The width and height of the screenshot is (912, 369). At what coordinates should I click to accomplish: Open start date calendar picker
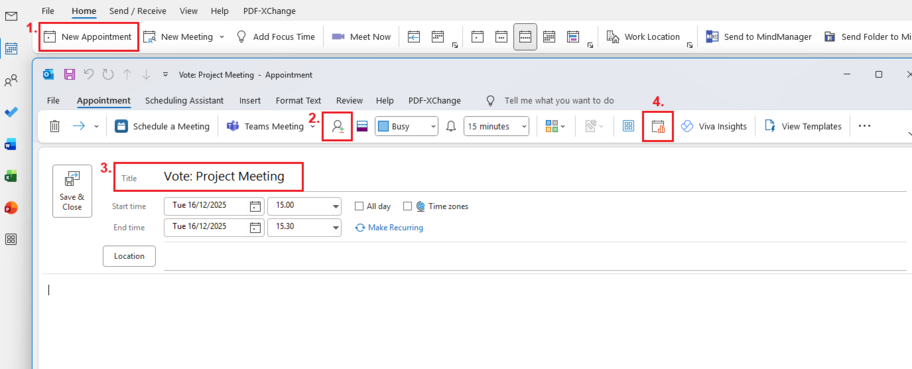tap(255, 207)
